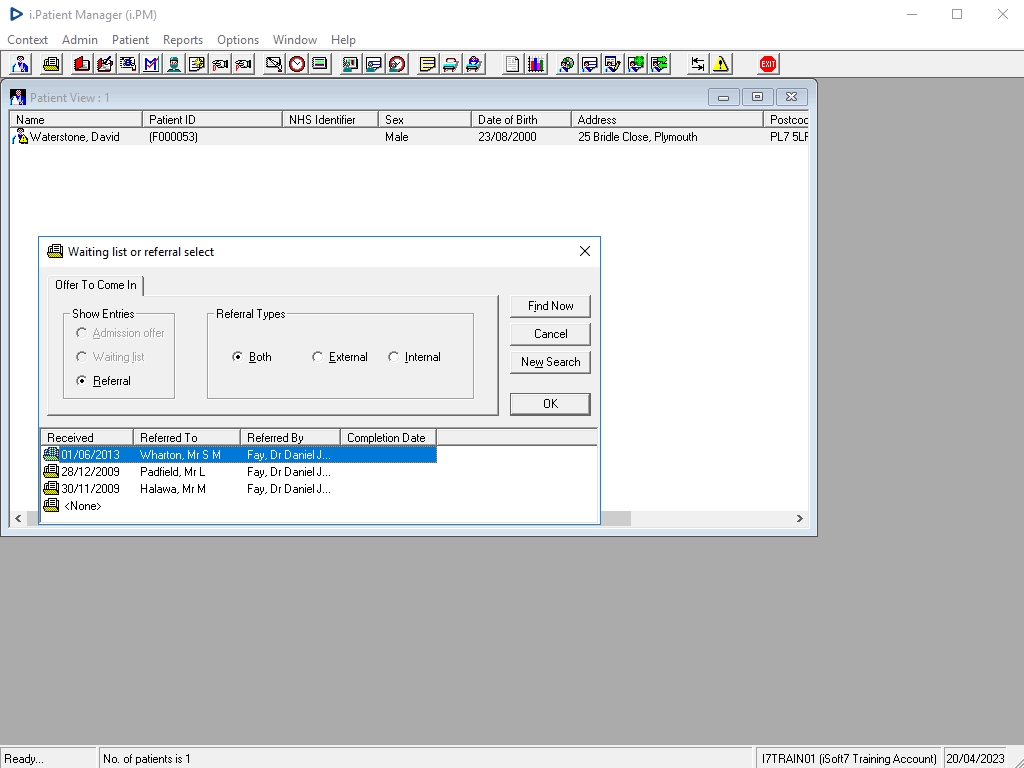Click the yellow sticky note toolbar icon

tap(427, 64)
